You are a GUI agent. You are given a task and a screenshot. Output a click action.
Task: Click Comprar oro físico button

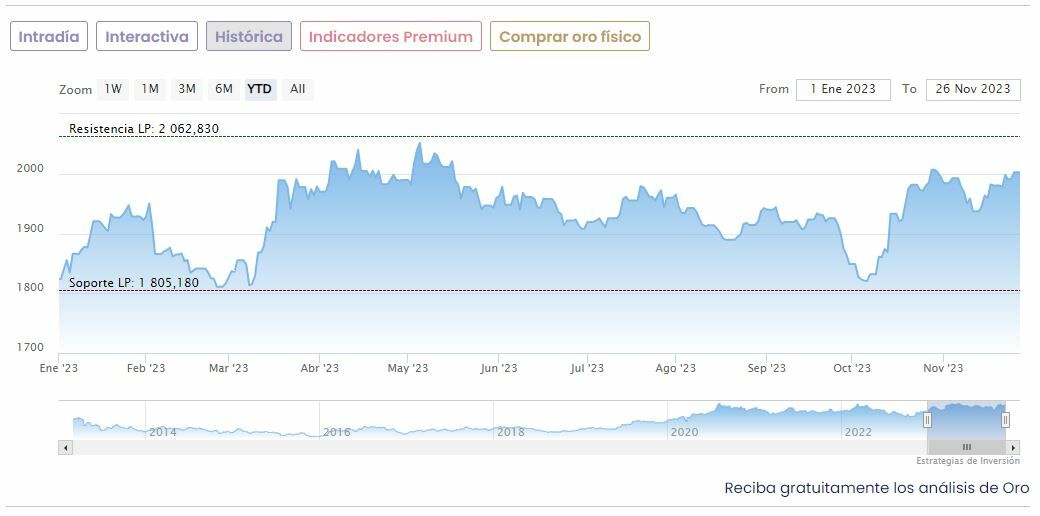570,37
